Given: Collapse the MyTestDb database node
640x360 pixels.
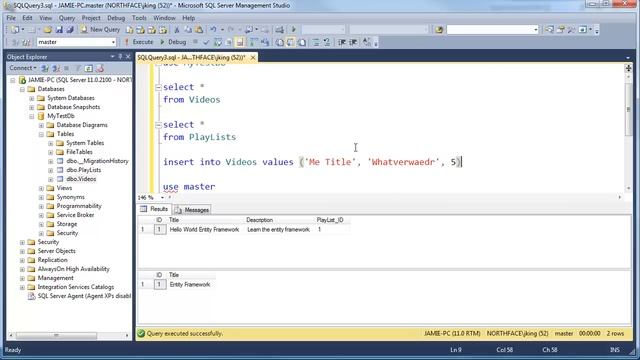Looking at the screenshot, I should [x=32, y=116].
